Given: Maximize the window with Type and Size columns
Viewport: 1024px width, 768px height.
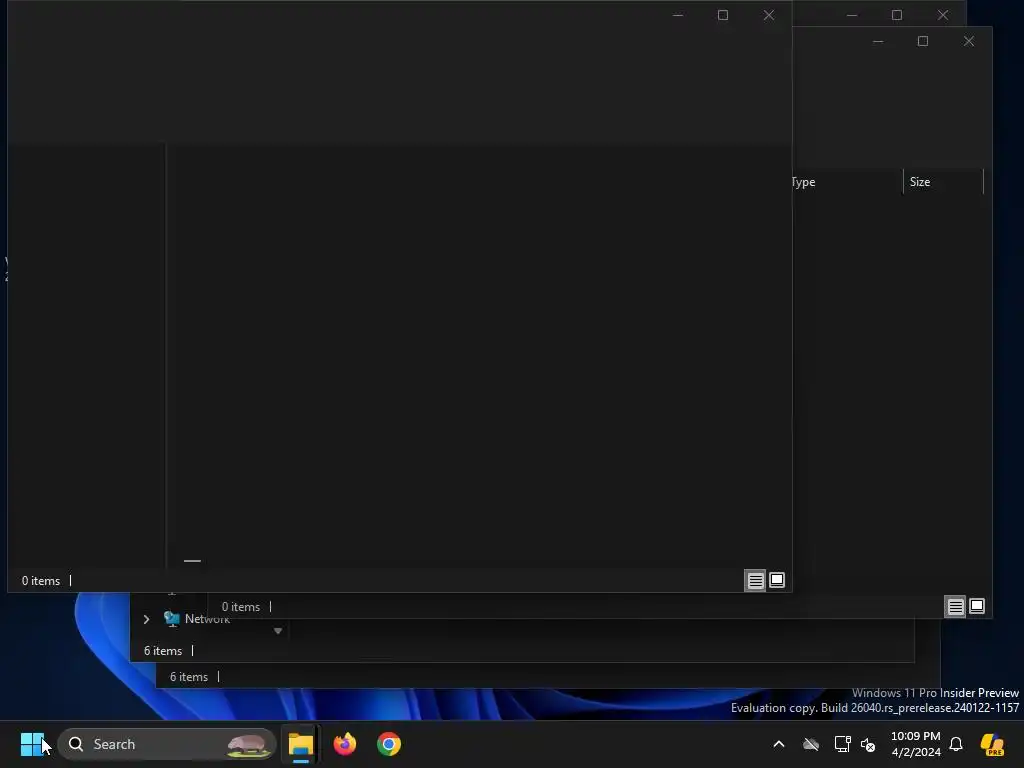Looking at the screenshot, I should [923, 41].
